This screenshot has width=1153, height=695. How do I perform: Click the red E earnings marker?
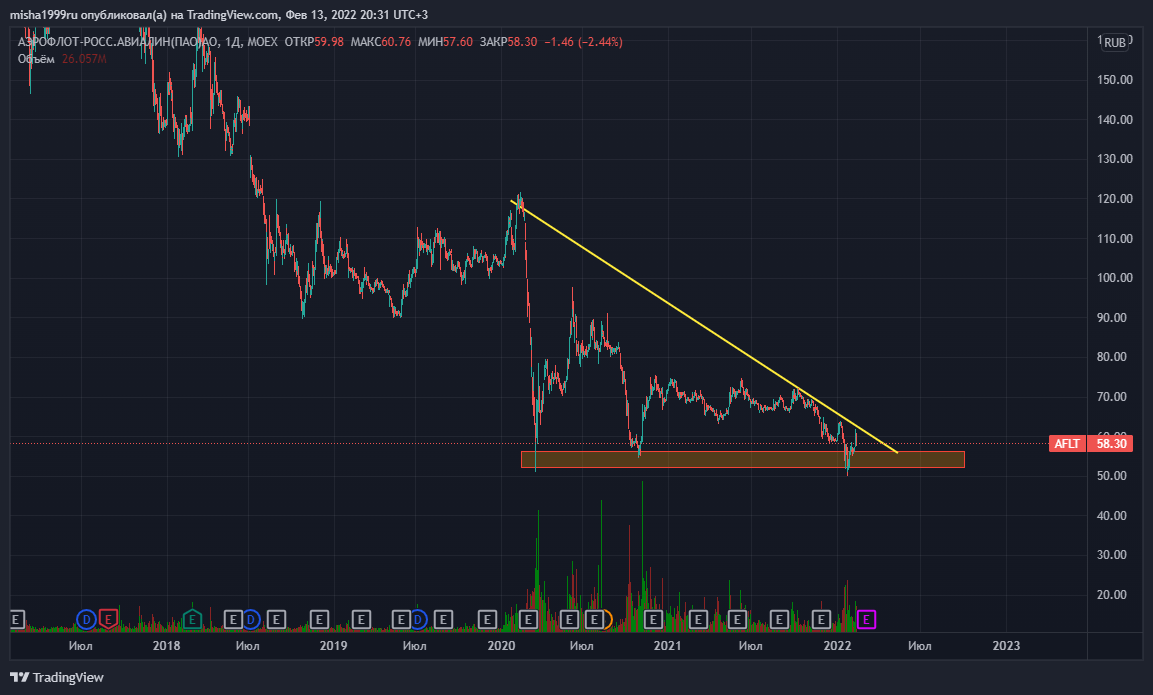point(108,620)
